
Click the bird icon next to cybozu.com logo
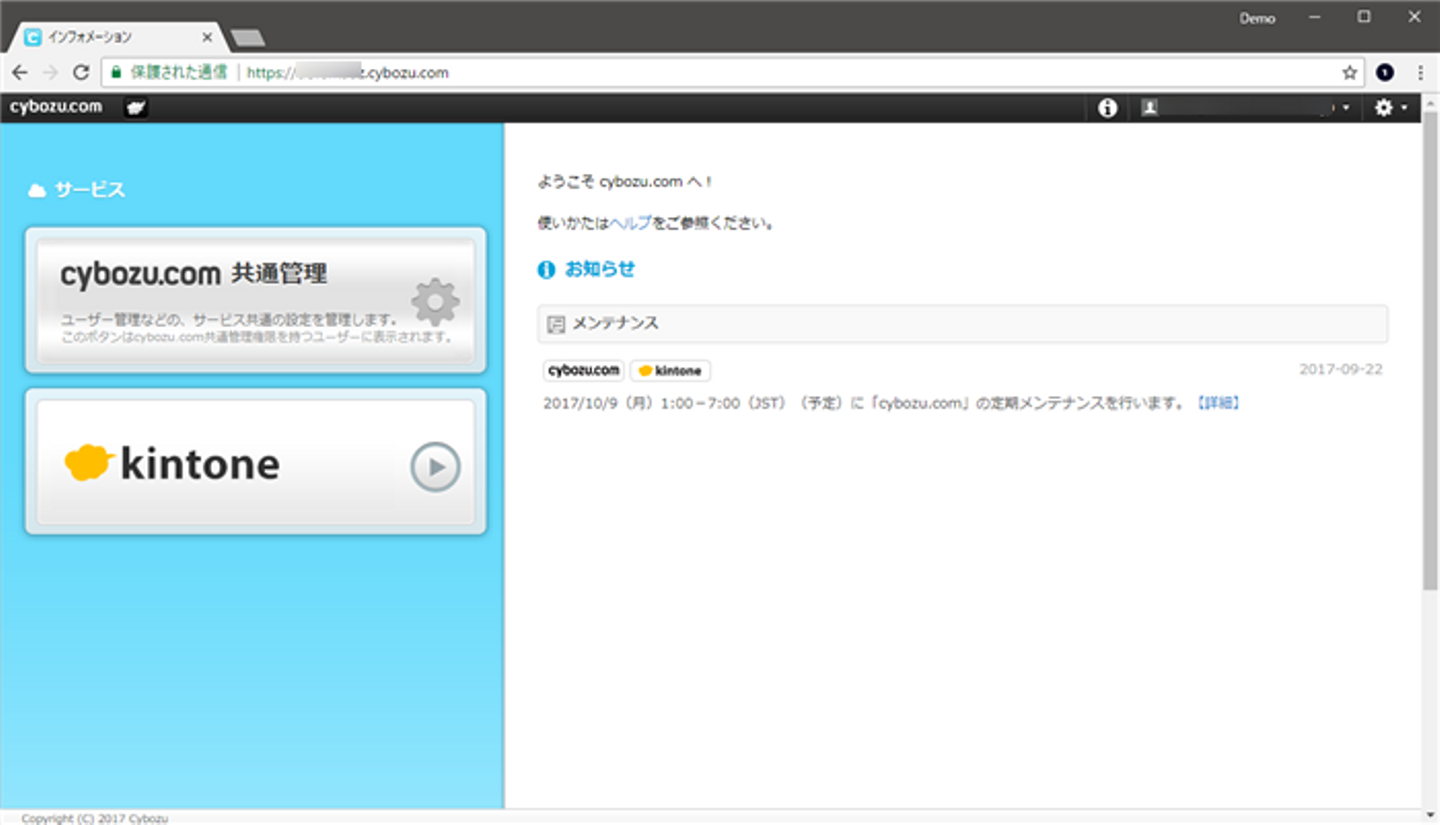click(136, 108)
